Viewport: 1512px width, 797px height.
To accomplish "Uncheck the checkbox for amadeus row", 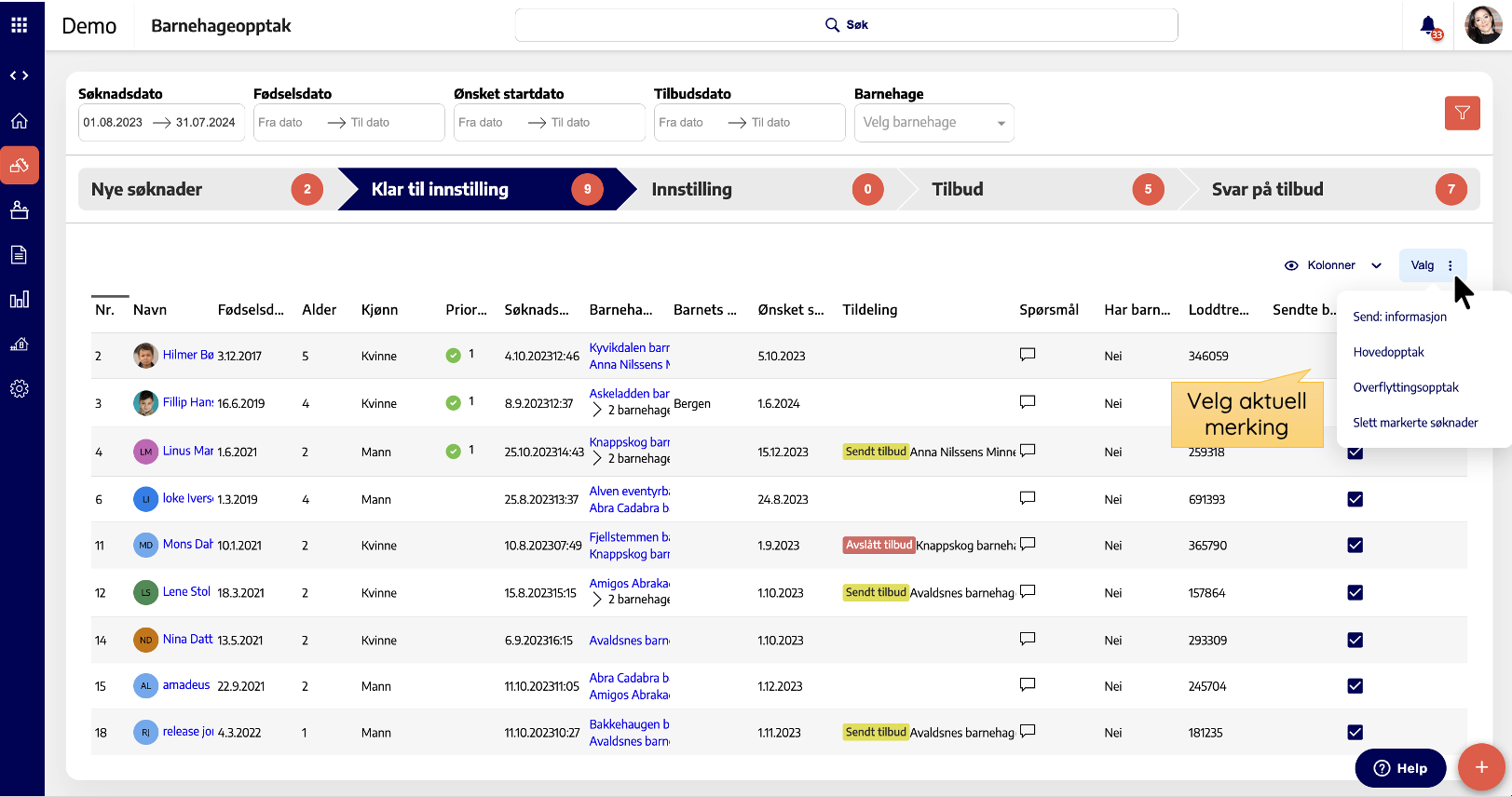I will pos(1355,686).
